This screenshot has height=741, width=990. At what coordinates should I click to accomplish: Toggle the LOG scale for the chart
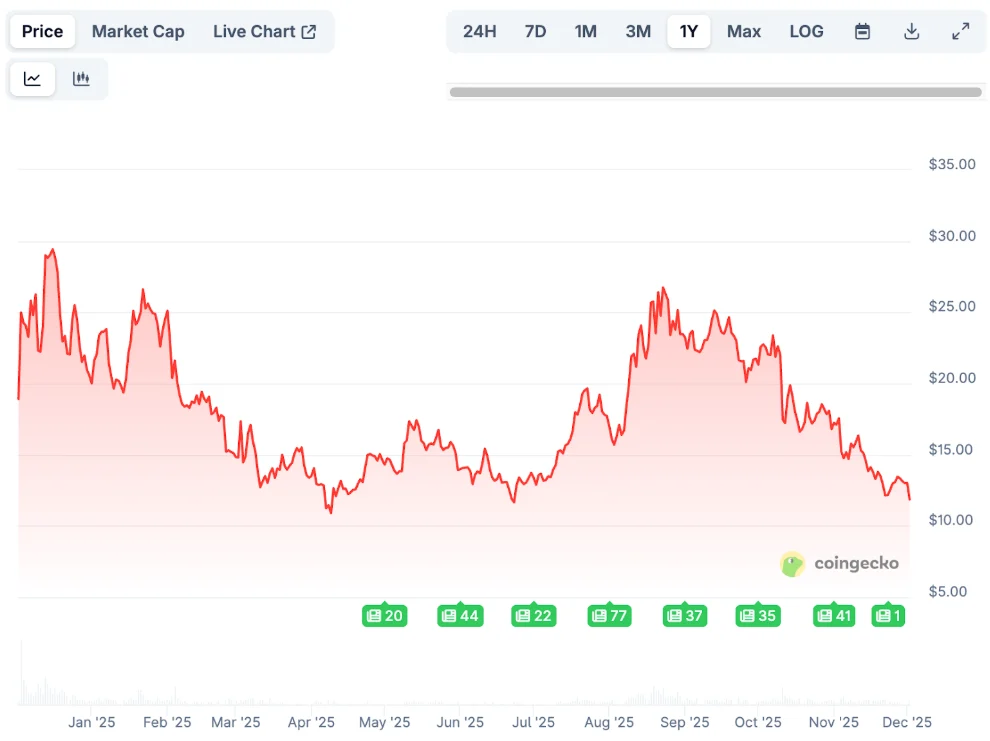tap(806, 31)
